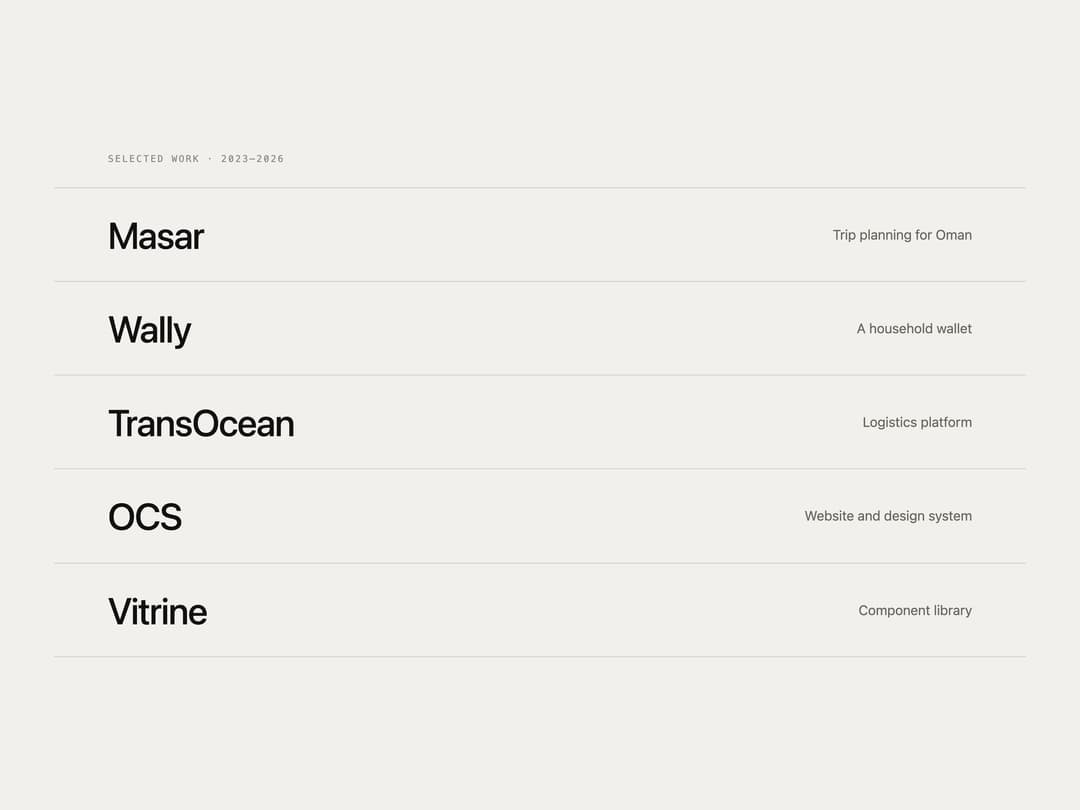The image size is (1080, 810).
Task: Click the blank space between OCS and its description
Action: pos(493,516)
